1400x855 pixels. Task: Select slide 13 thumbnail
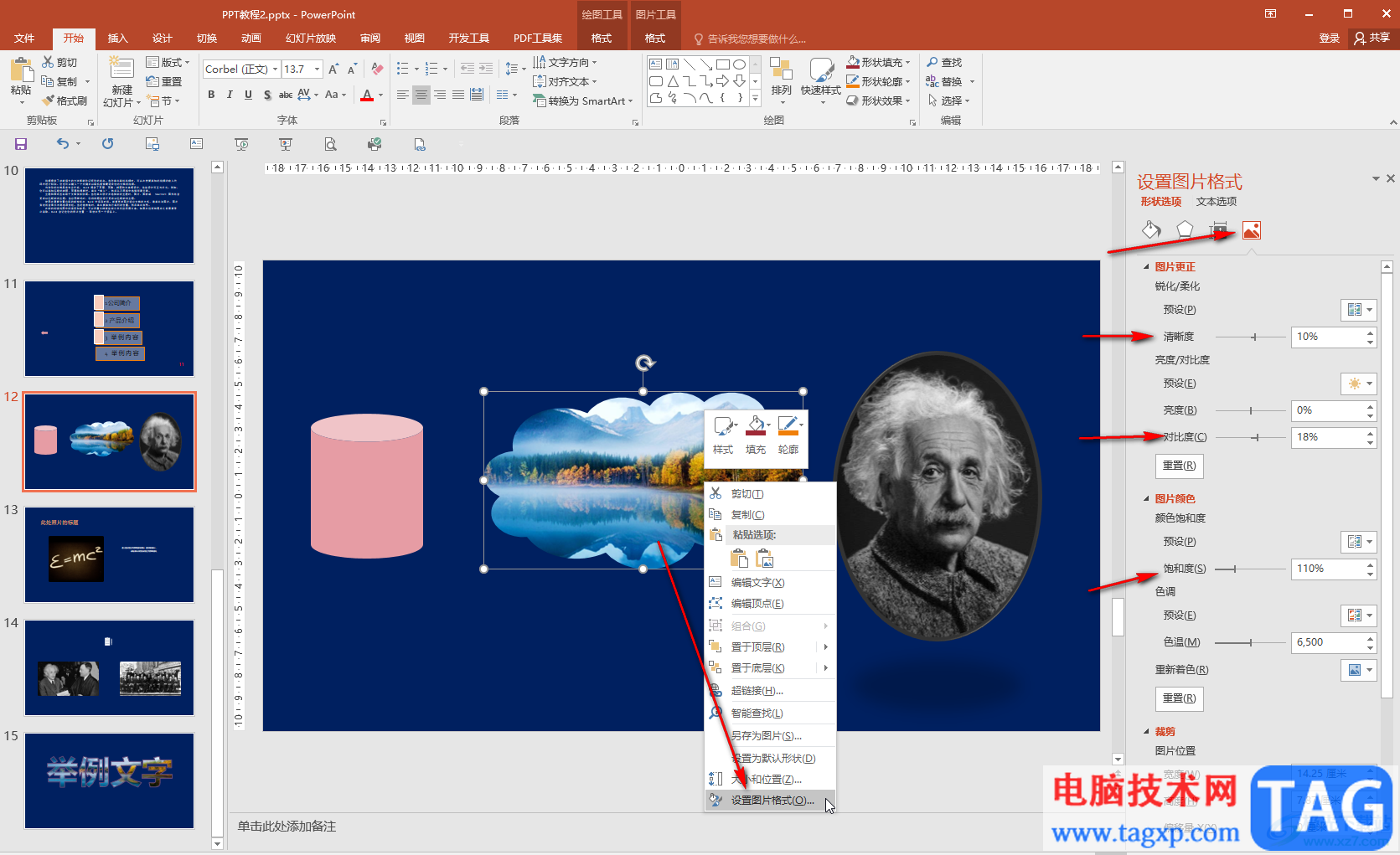109,554
